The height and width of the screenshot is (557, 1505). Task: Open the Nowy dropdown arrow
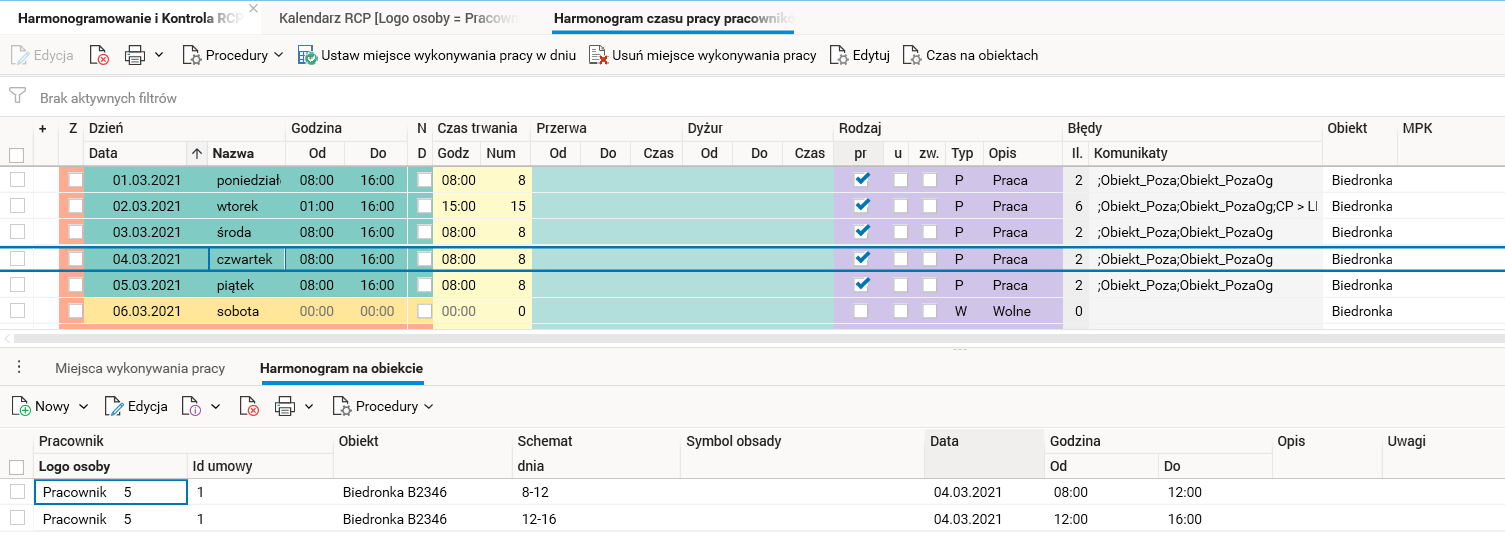point(83,407)
